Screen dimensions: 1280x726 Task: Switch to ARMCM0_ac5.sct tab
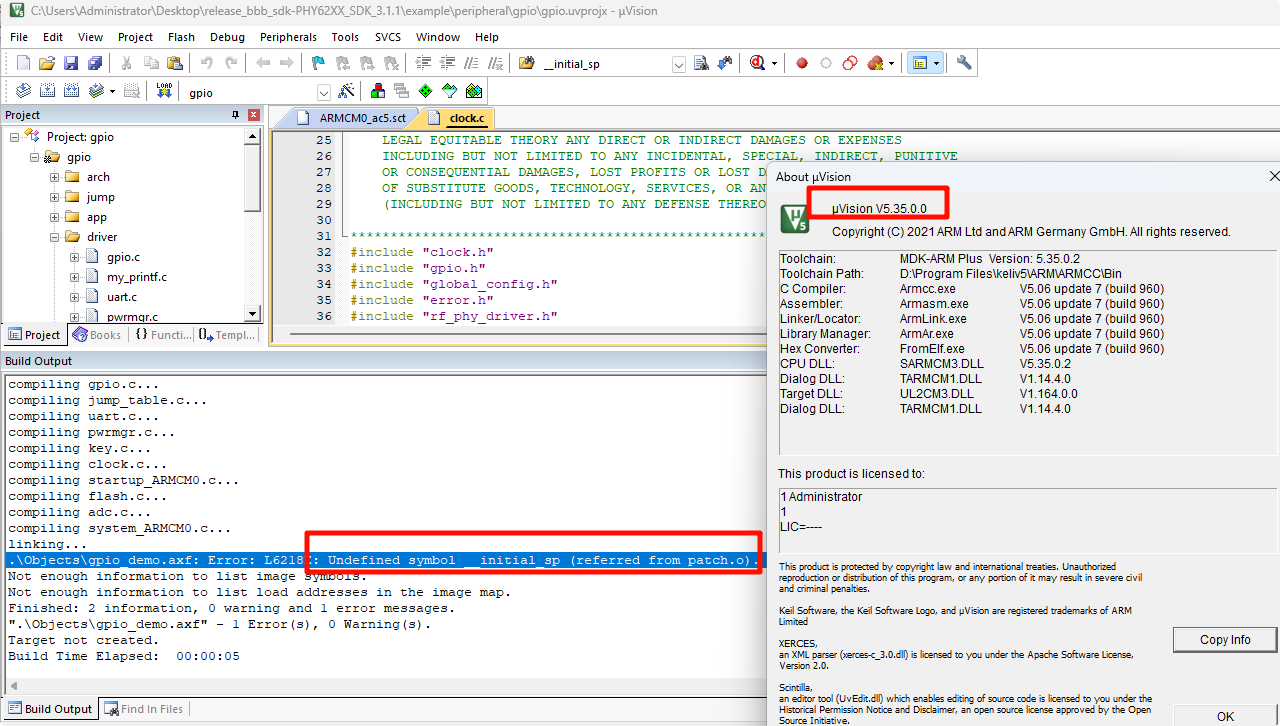click(x=350, y=118)
